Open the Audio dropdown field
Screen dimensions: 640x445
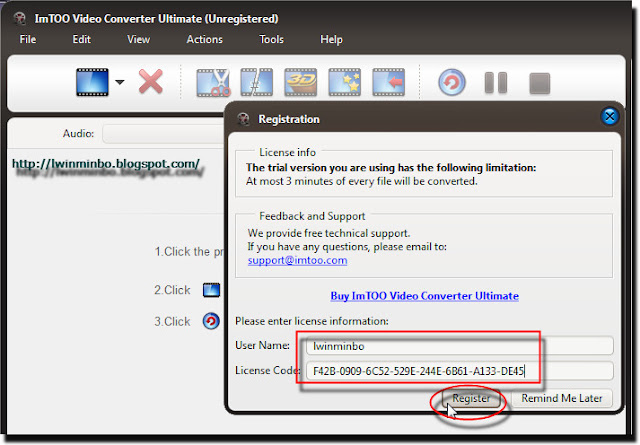pos(163,134)
